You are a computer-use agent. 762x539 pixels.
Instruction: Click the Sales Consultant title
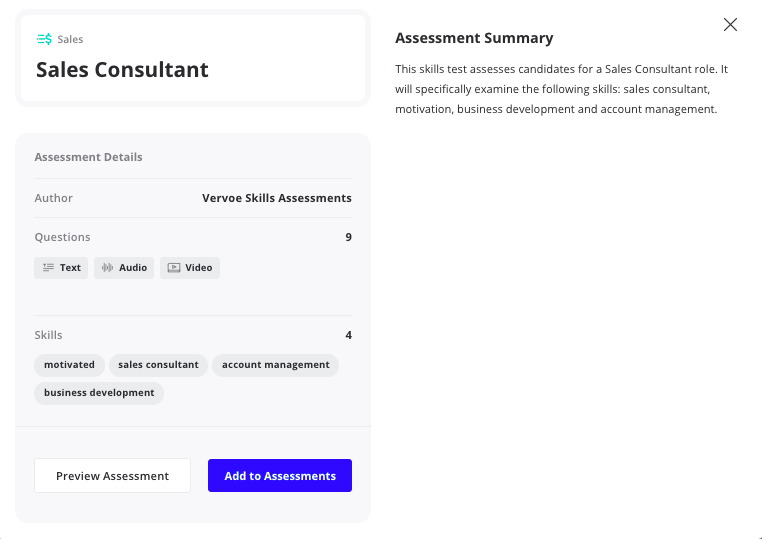(x=122, y=70)
